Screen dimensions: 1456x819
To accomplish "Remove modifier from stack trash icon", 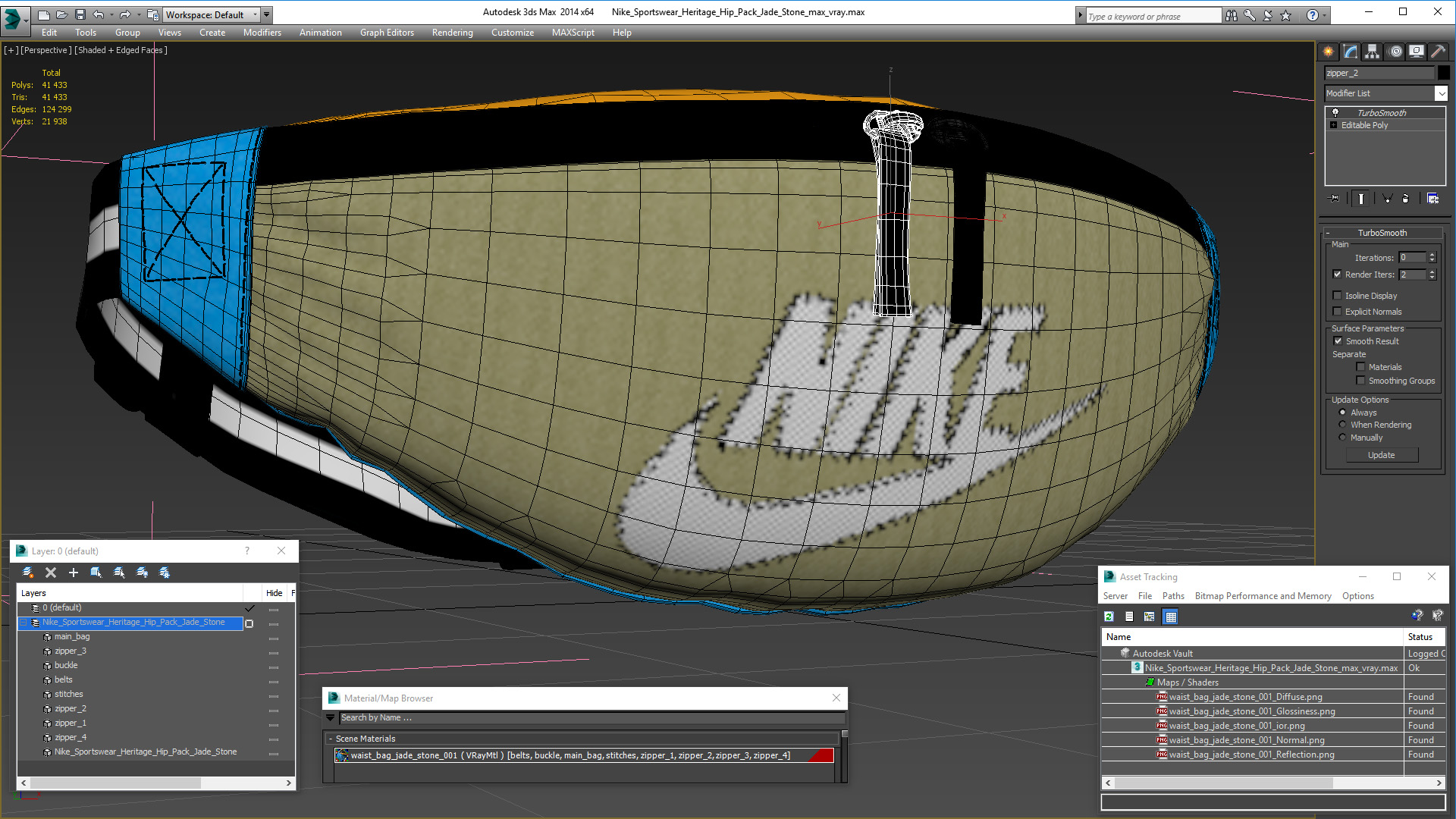I will coord(1406,199).
